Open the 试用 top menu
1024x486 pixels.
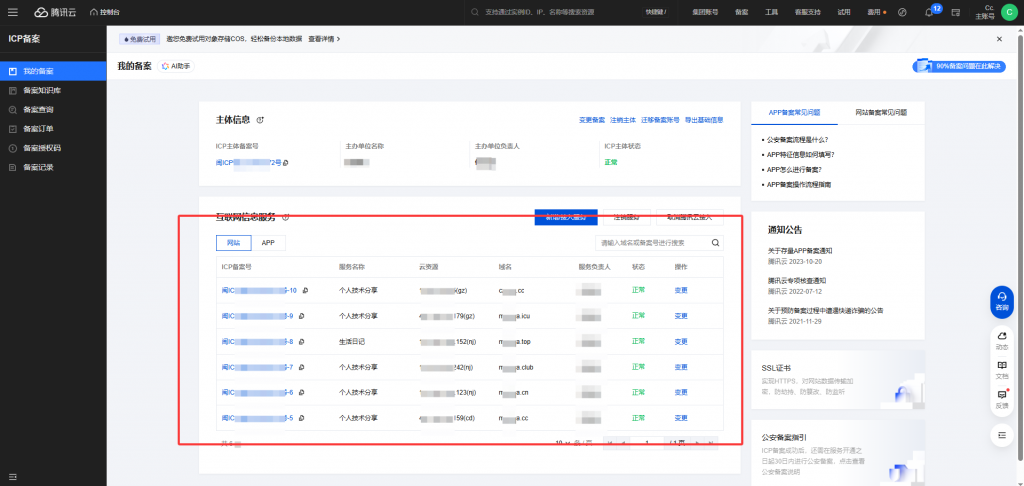click(844, 12)
